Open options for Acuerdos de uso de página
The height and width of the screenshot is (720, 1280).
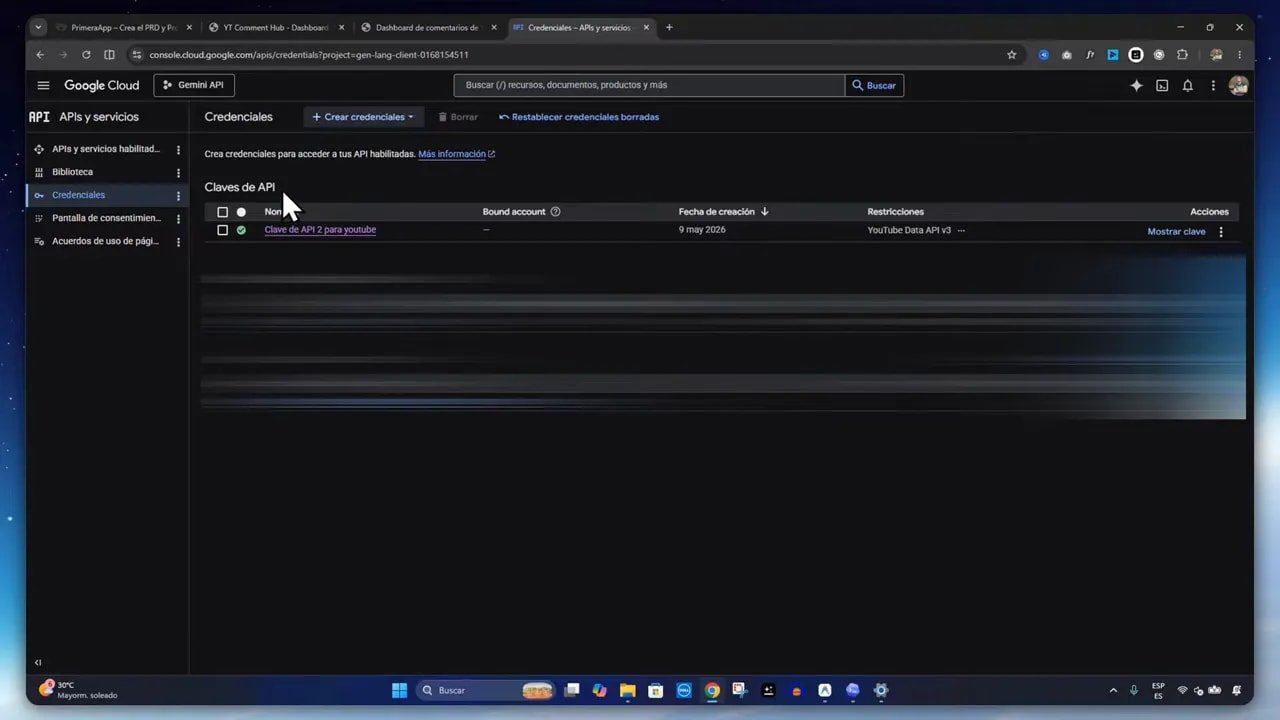pos(178,242)
